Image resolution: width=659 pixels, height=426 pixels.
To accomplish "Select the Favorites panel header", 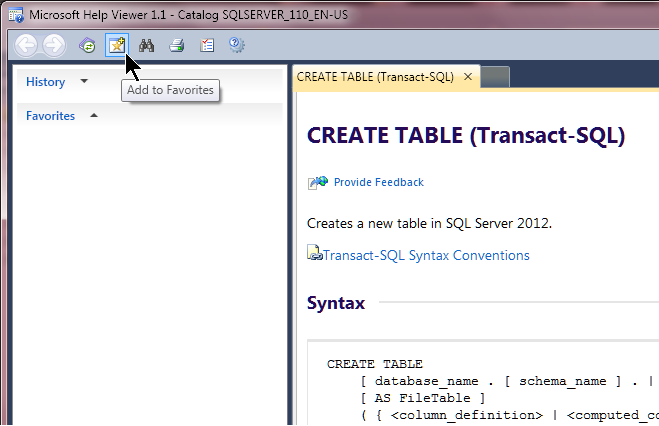I will 50,116.
